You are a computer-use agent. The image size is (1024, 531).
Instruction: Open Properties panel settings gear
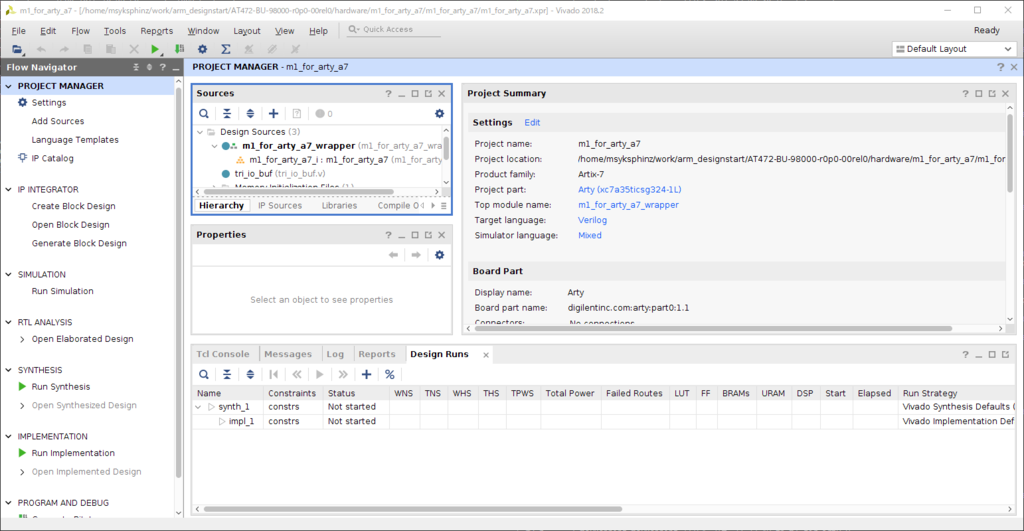440,255
